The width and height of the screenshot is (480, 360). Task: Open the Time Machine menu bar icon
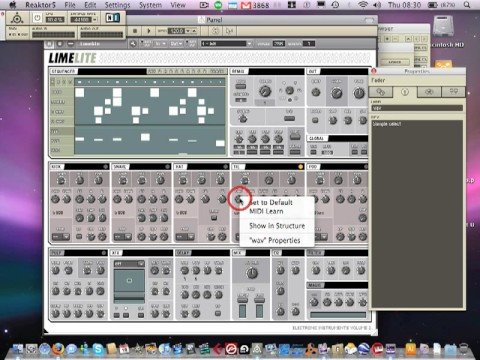335,5
